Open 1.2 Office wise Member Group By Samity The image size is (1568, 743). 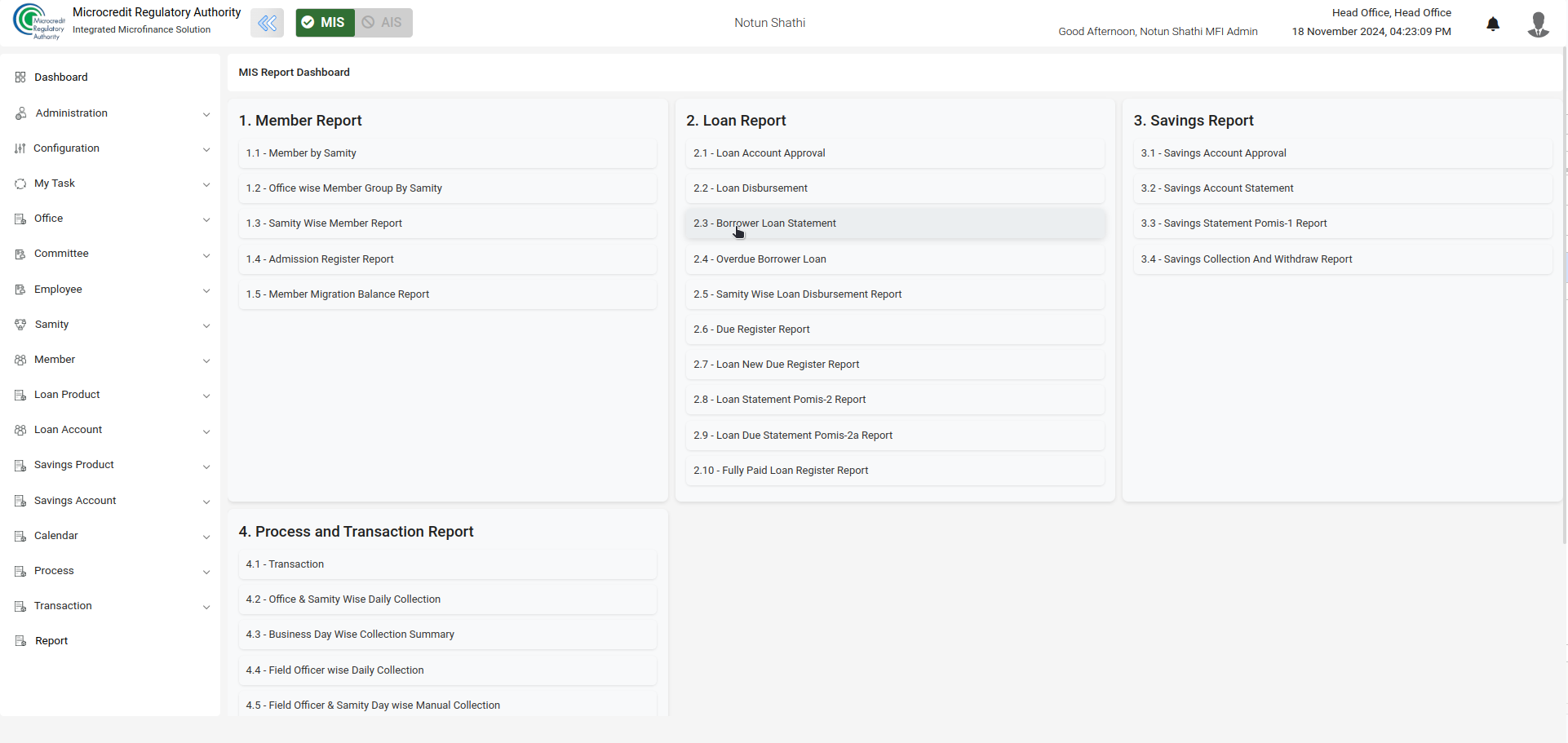[447, 188]
